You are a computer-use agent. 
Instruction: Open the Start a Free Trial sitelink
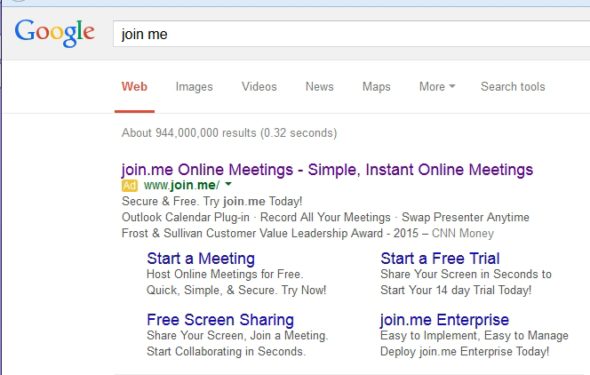point(440,259)
